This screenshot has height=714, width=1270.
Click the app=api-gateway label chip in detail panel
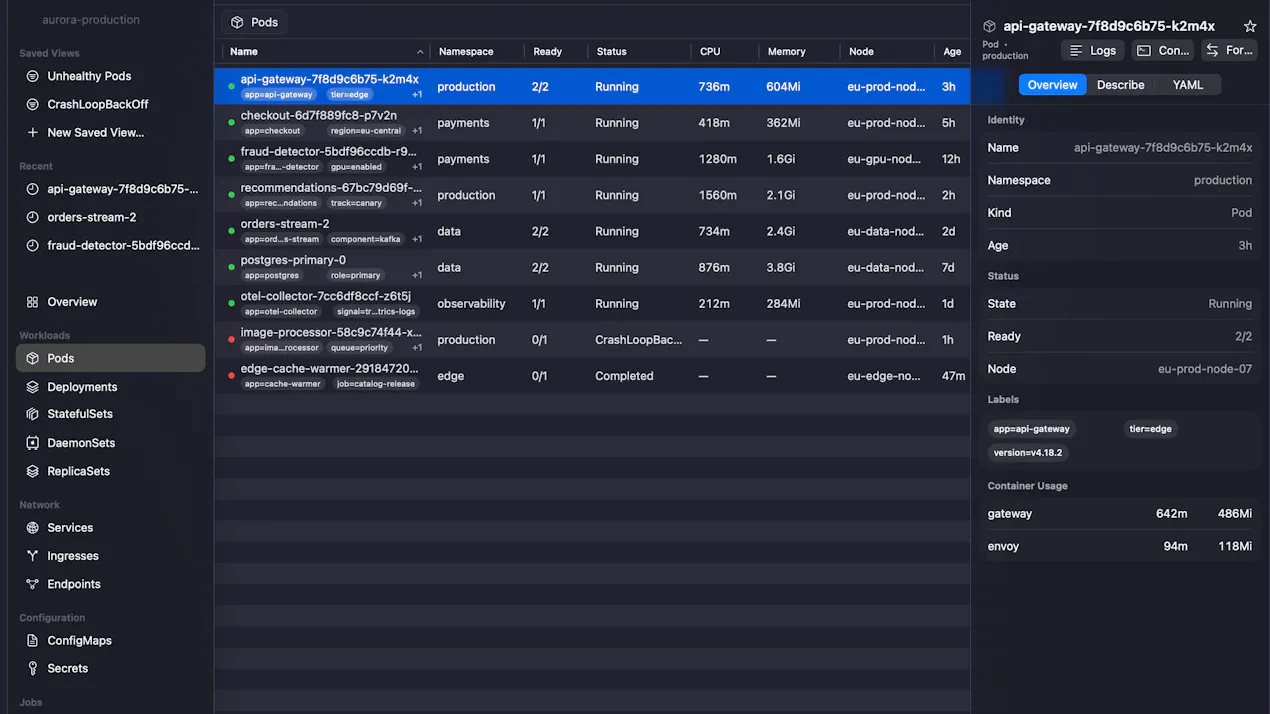click(x=1031, y=429)
